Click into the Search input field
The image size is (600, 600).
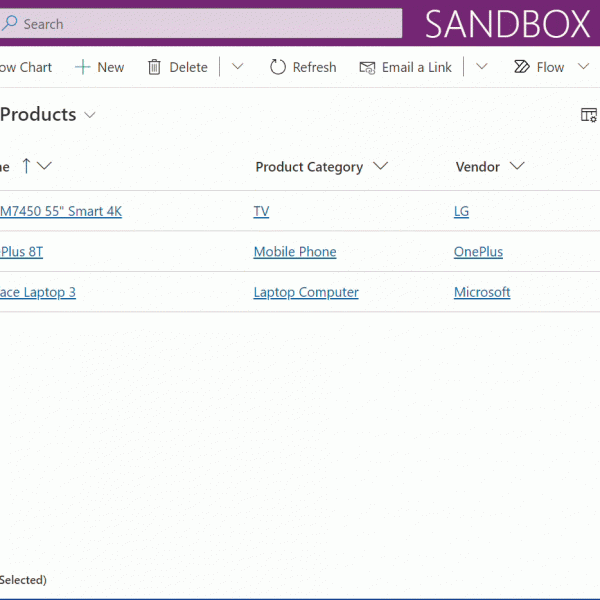(x=201, y=24)
